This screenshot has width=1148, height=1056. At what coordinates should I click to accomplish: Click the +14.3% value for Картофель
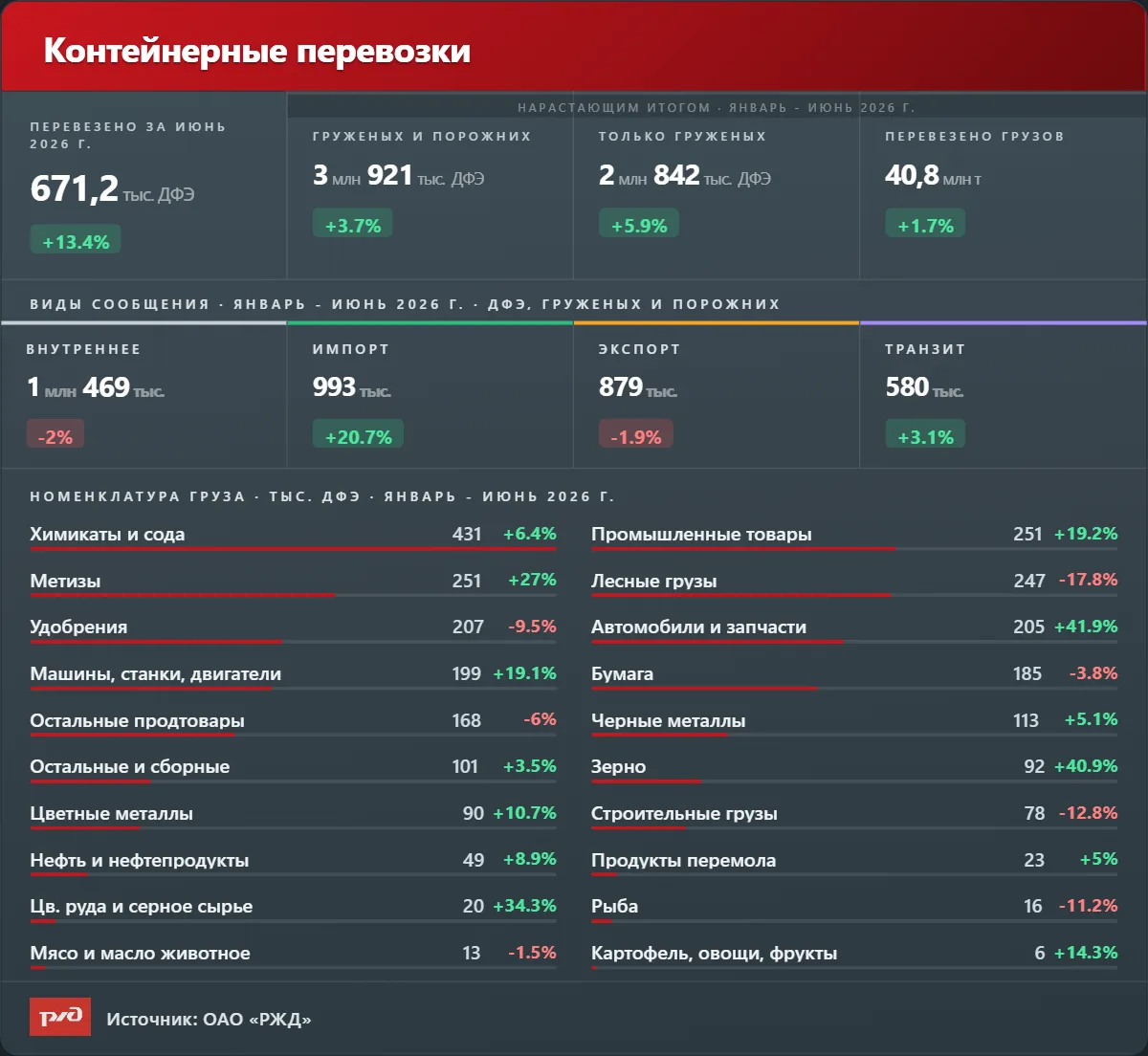[1086, 953]
